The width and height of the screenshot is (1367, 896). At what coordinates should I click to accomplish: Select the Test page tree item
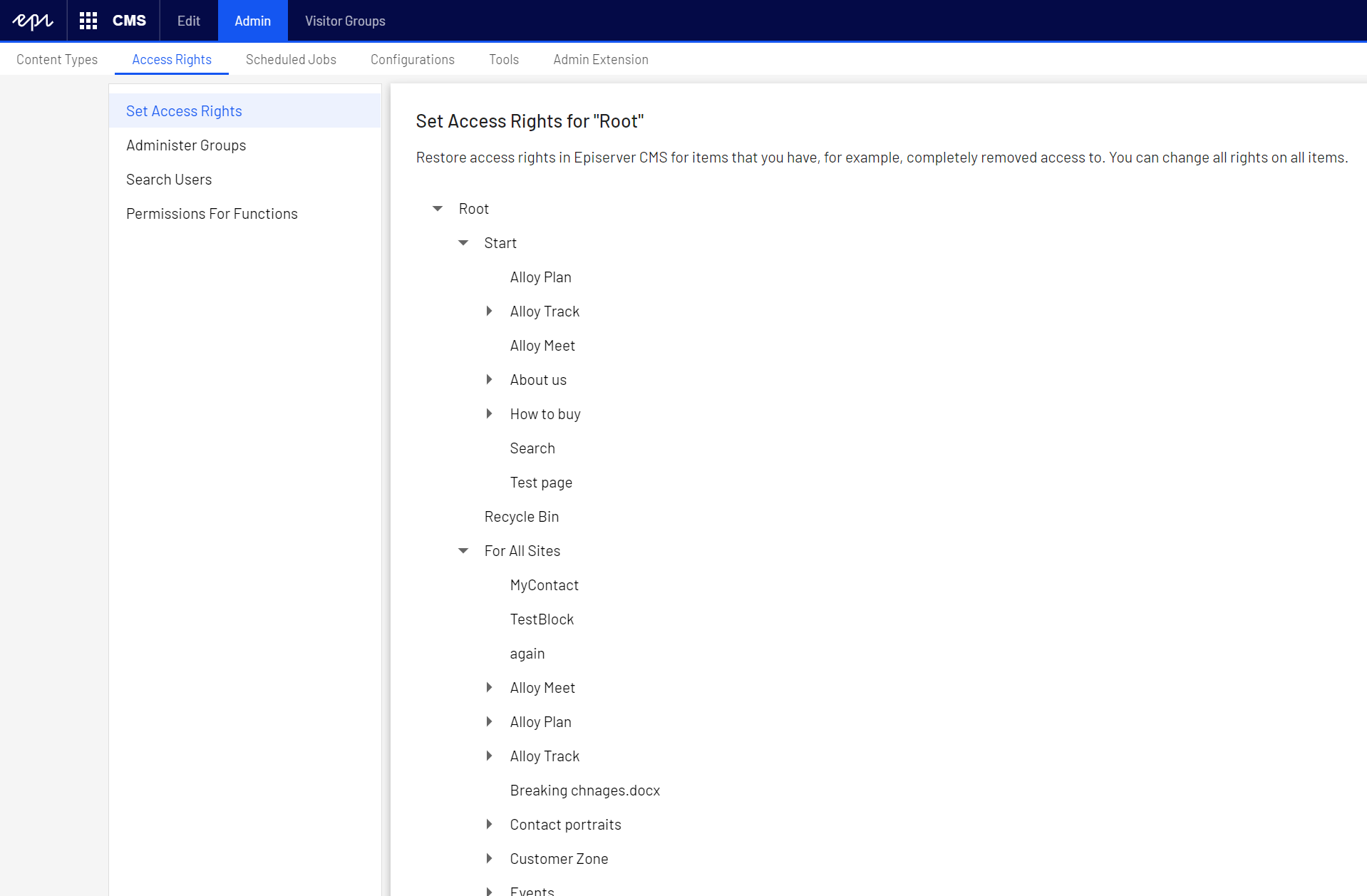(x=541, y=483)
